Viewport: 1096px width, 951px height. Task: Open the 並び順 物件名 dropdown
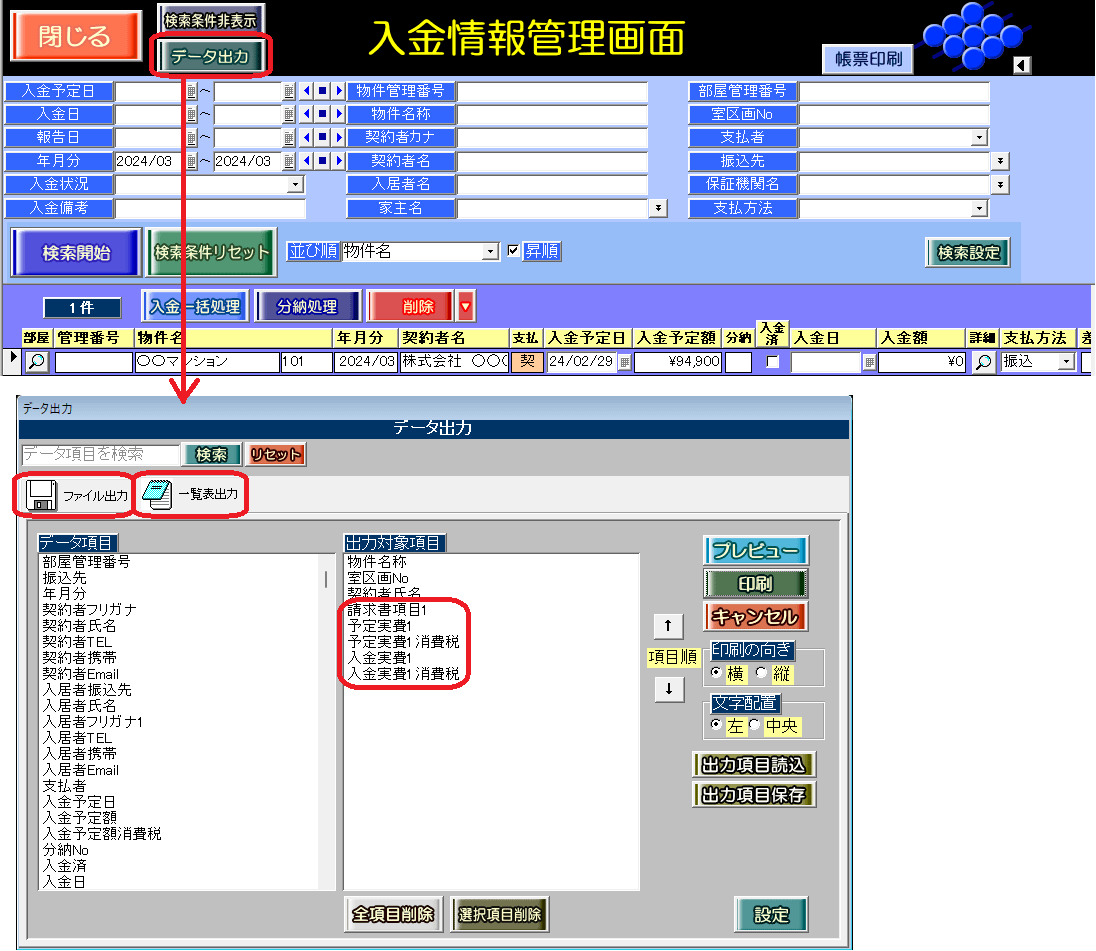point(489,252)
